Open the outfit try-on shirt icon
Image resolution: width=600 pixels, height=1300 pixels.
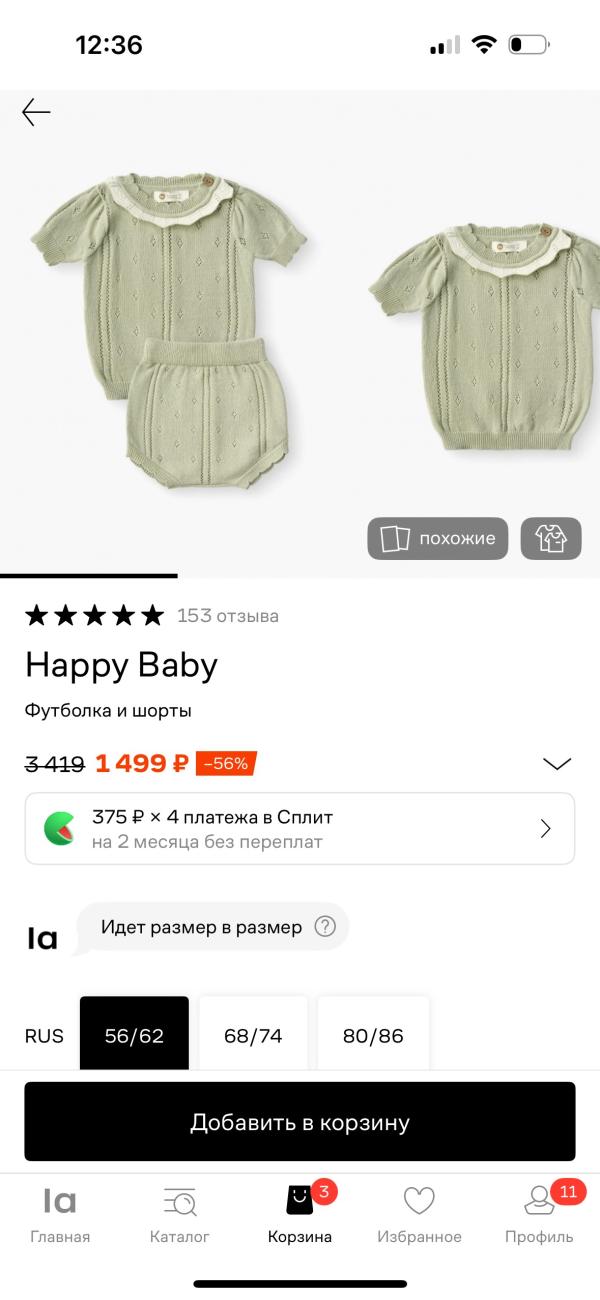(551, 538)
